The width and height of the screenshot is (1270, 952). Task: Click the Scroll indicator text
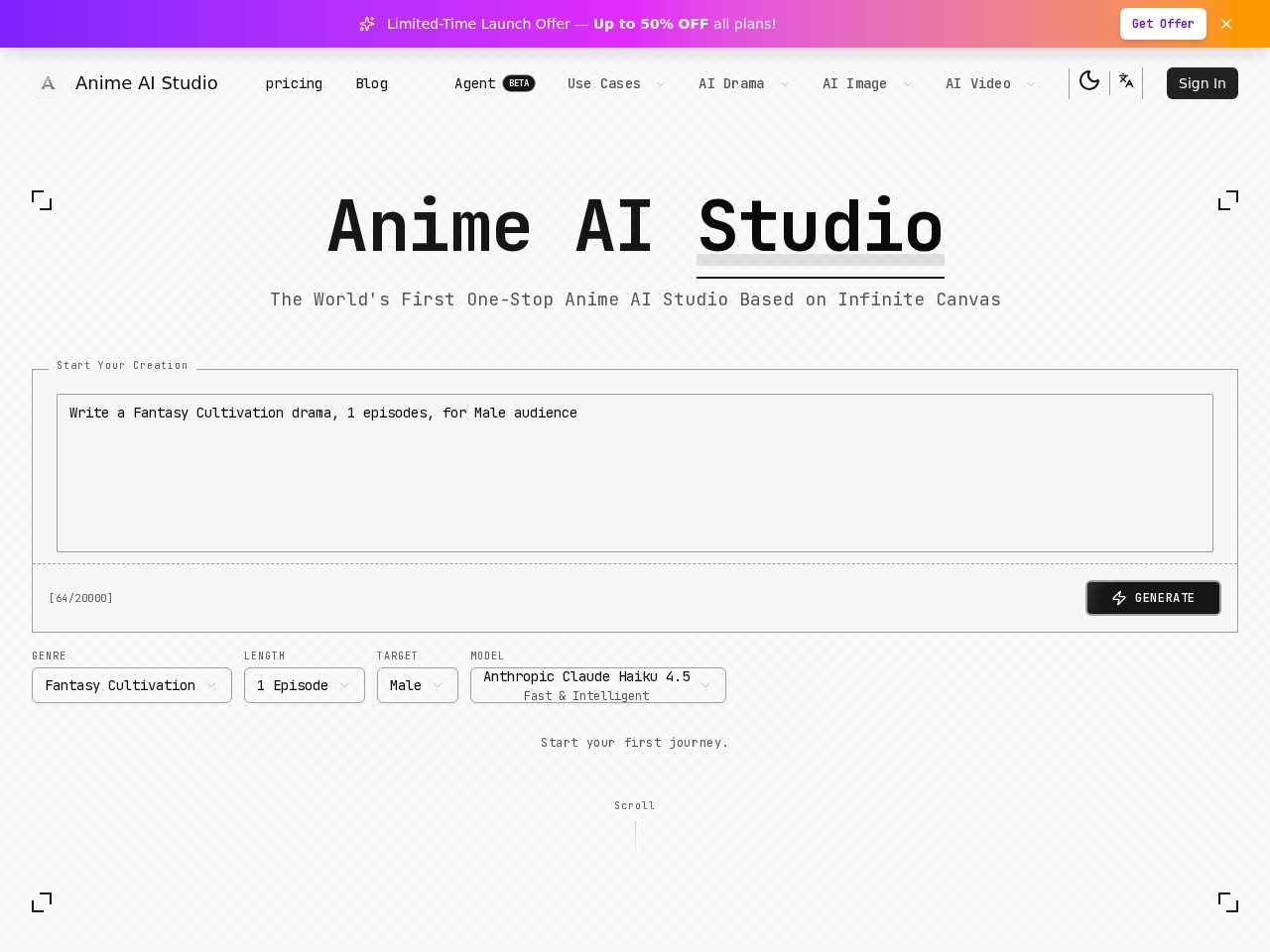[635, 805]
